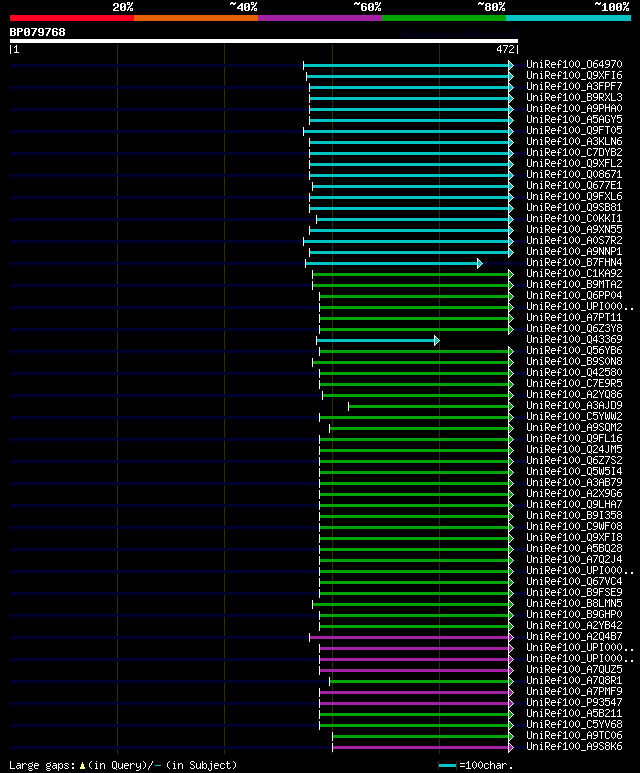
Task: Open hit UniRef100_Q9XFI6
Action: (574, 76)
